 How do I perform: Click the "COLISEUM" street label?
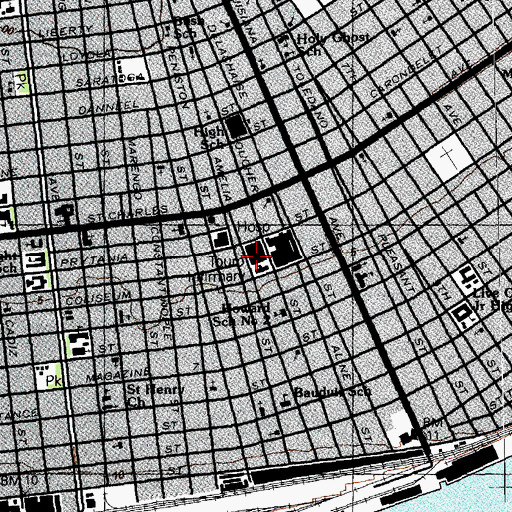point(98,299)
